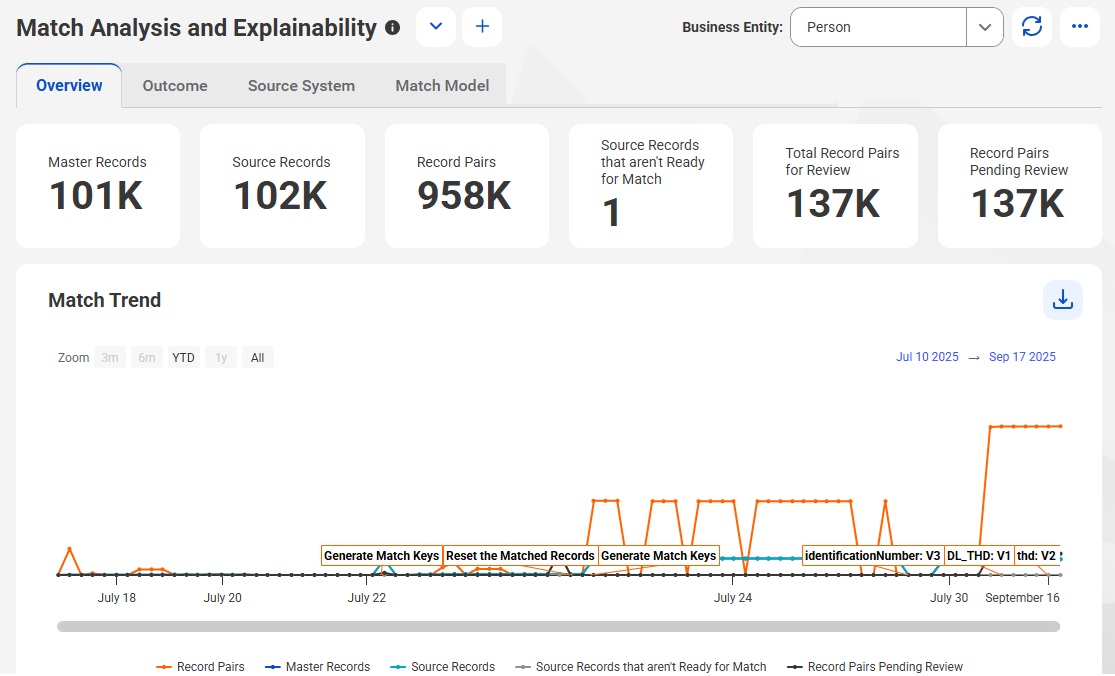Click the plus button to add a dashboard

click(x=482, y=27)
